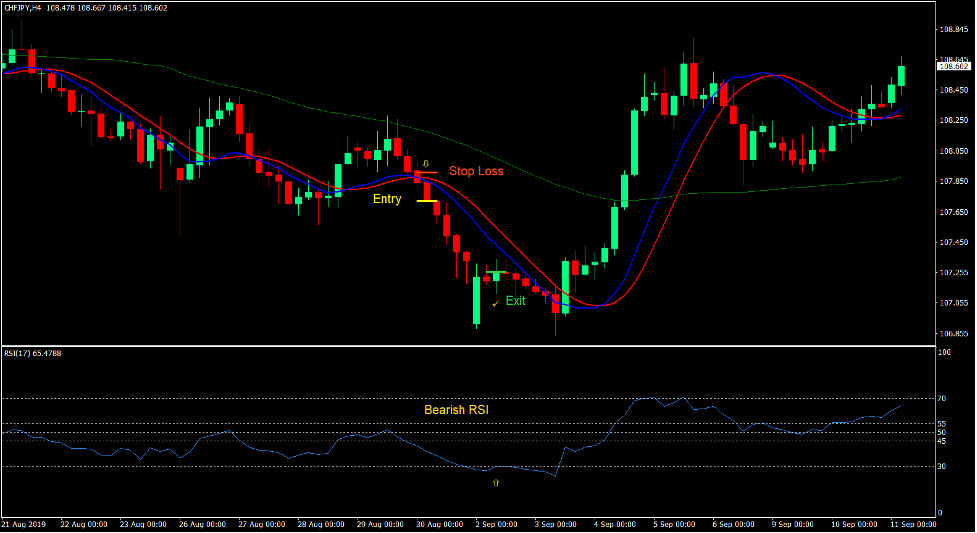Select the orange Stop Loss label
The image size is (977, 533).
pyautogui.click(x=476, y=171)
